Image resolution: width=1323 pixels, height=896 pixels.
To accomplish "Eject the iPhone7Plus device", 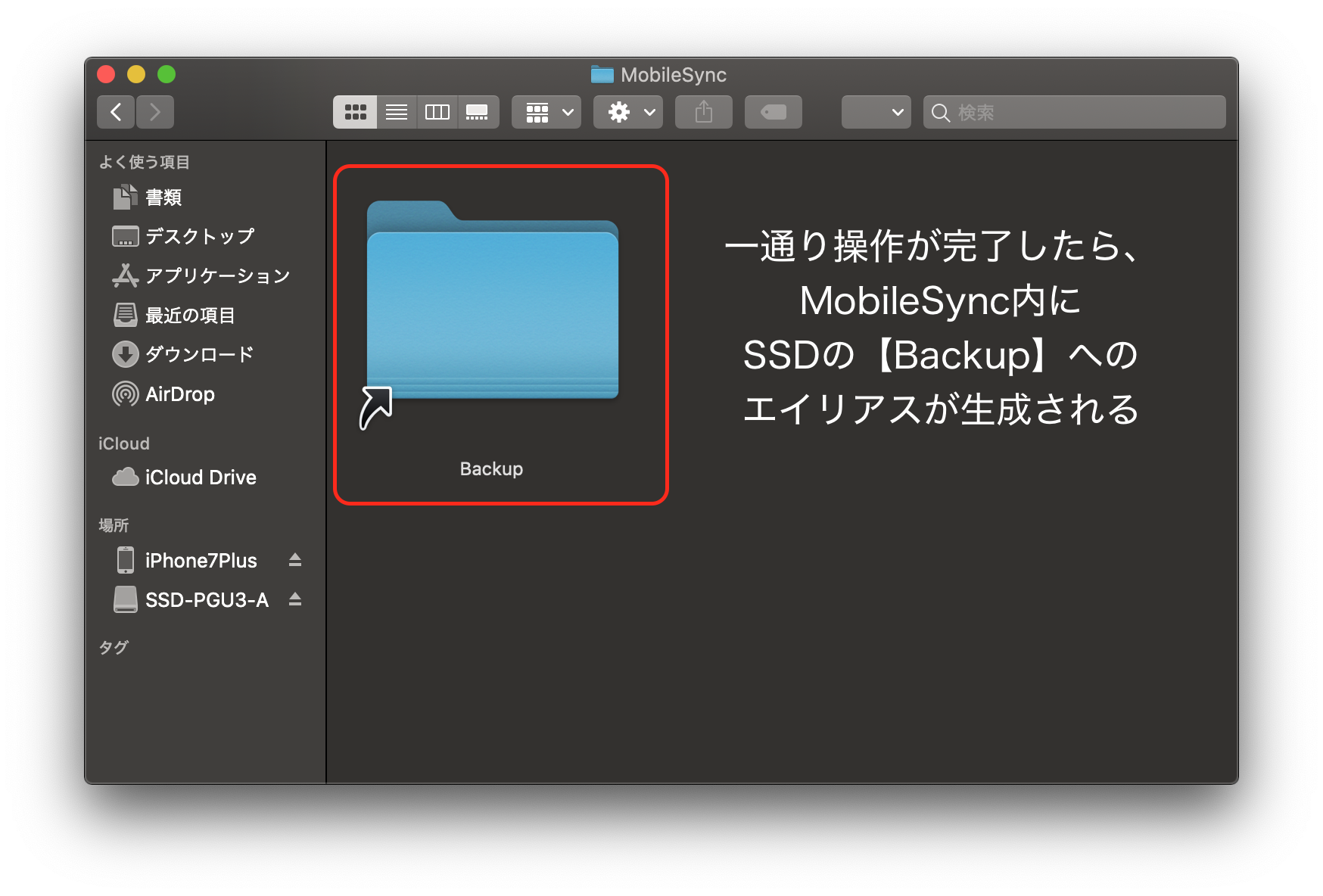I will click(x=295, y=560).
